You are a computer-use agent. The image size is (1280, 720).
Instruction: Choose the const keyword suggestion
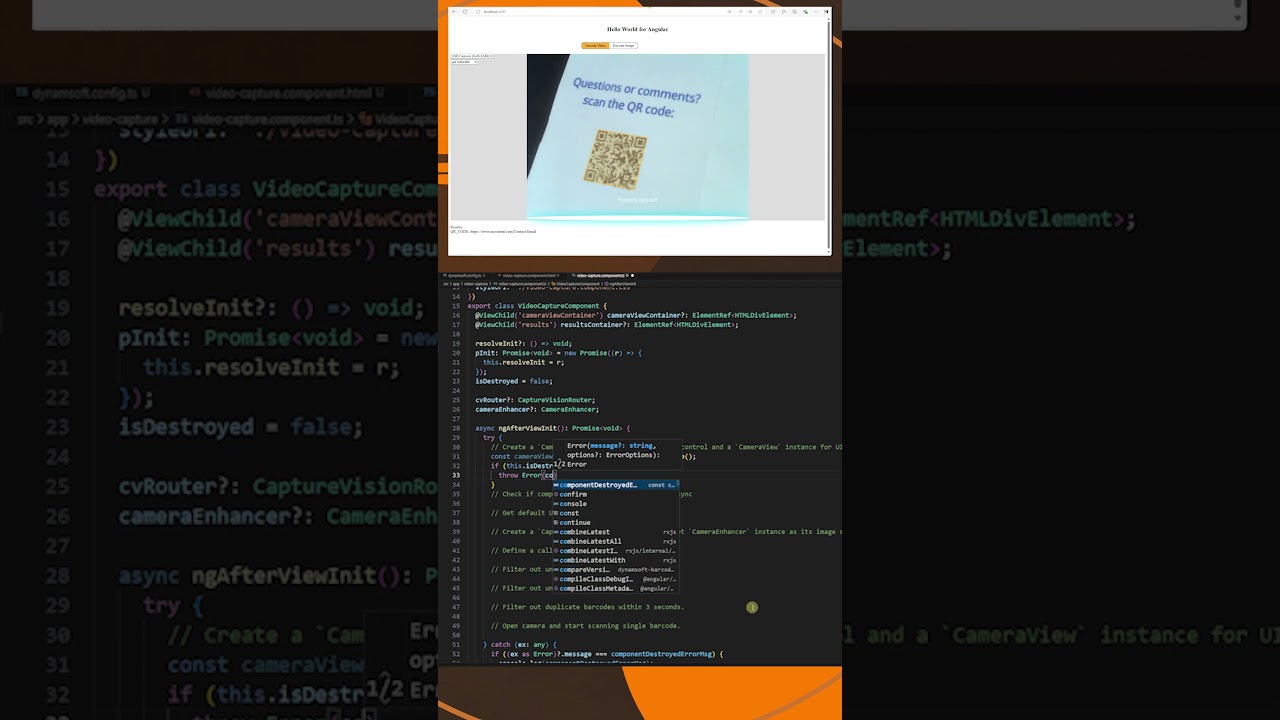(616, 513)
